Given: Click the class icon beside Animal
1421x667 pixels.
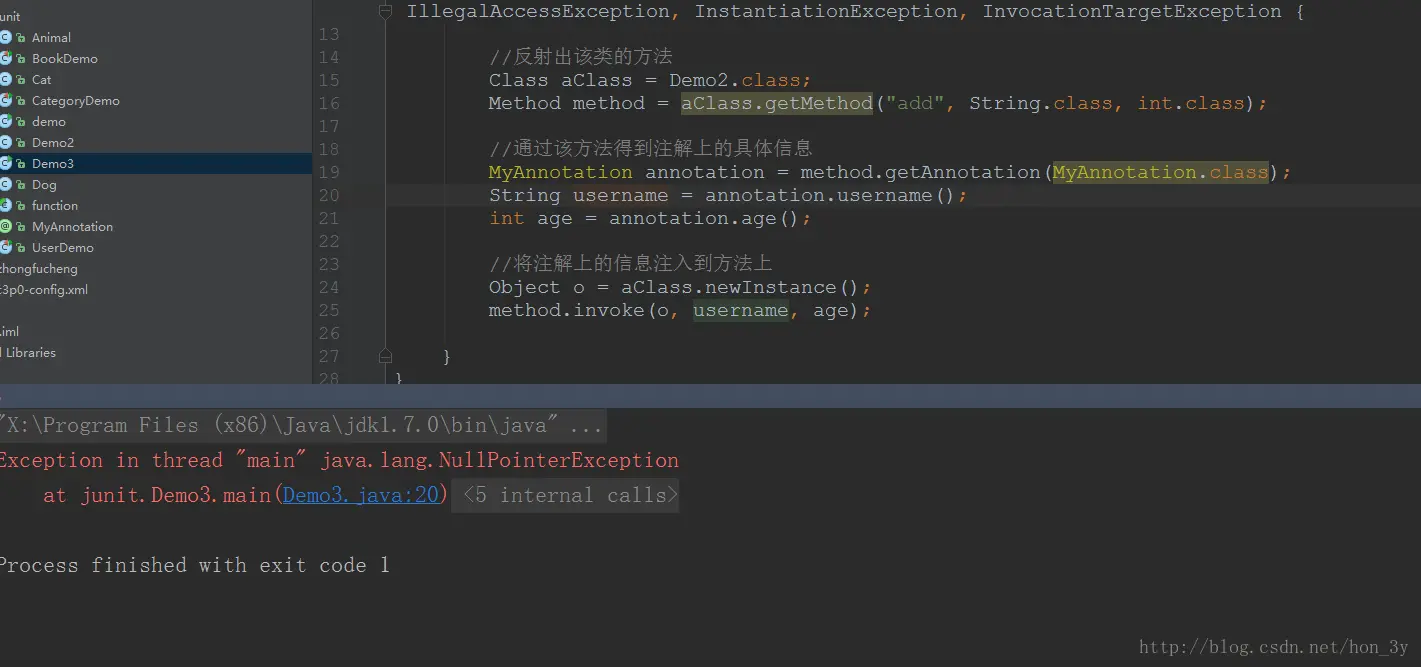Looking at the screenshot, I should (x=5, y=37).
